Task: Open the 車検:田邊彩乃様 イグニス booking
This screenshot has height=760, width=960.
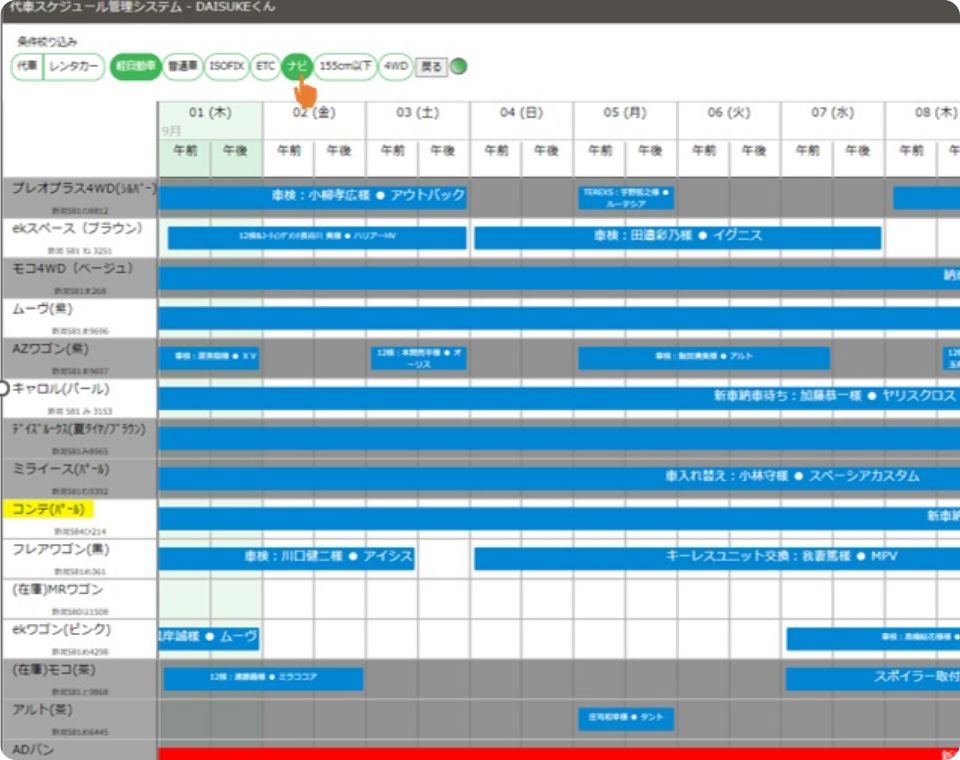Action: [x=678, y=238]
